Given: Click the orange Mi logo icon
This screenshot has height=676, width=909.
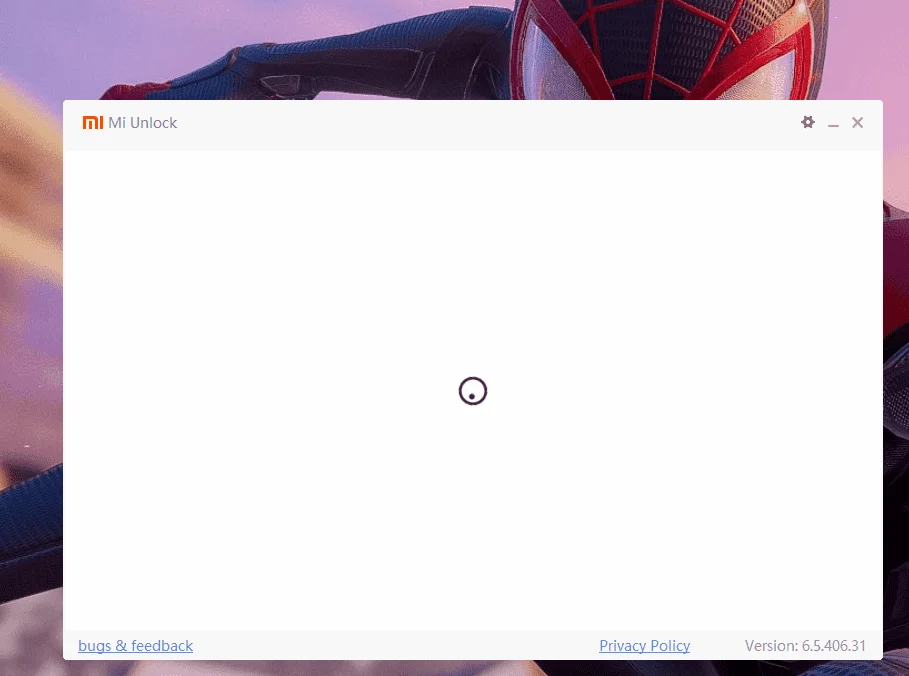Looking at the screenshot, I should pyautogui.click(x=93, y=122).
